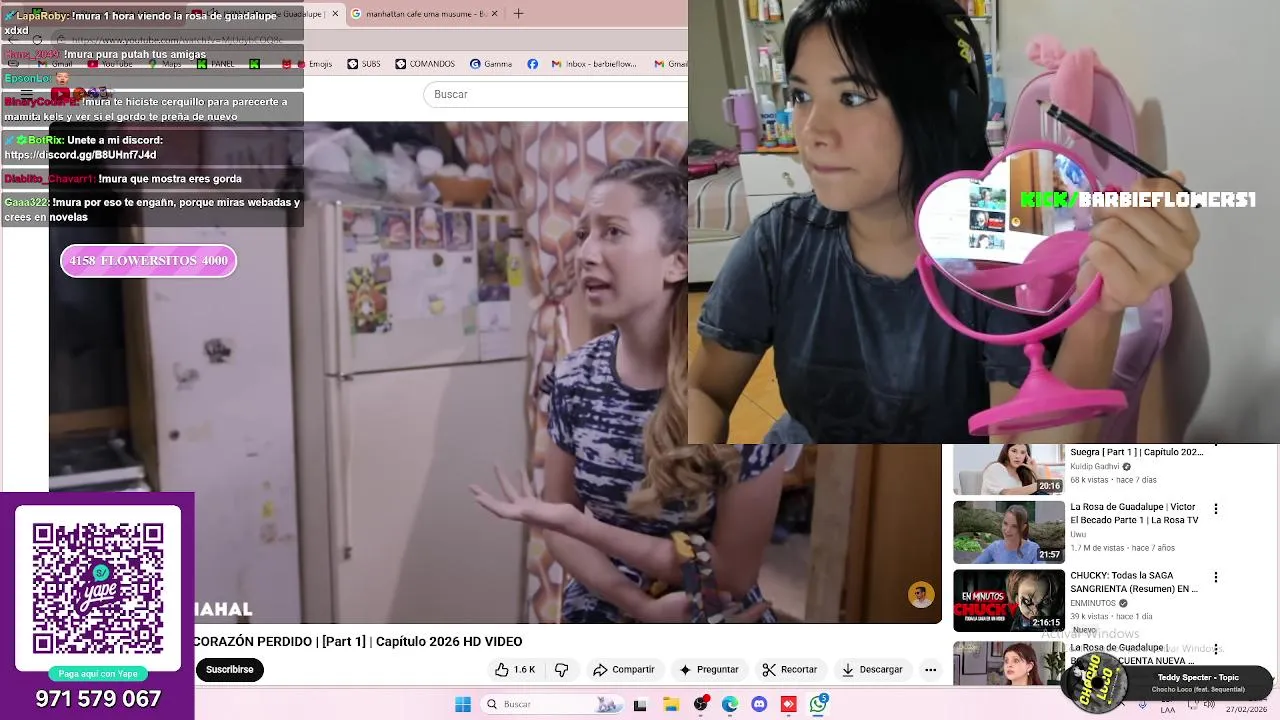
Task: Click the 4158 FLOWERSITOS 4000 goal bar
Action: tap(148, 260)
